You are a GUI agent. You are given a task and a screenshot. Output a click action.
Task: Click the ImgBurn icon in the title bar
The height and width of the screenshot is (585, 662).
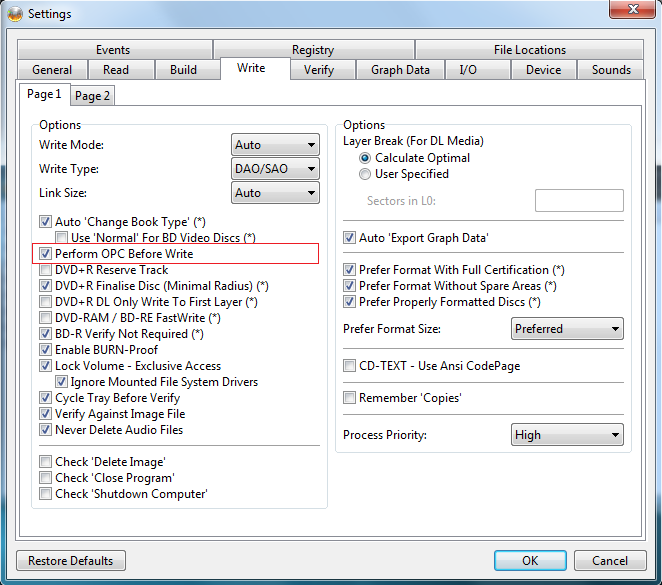point(14,14)
